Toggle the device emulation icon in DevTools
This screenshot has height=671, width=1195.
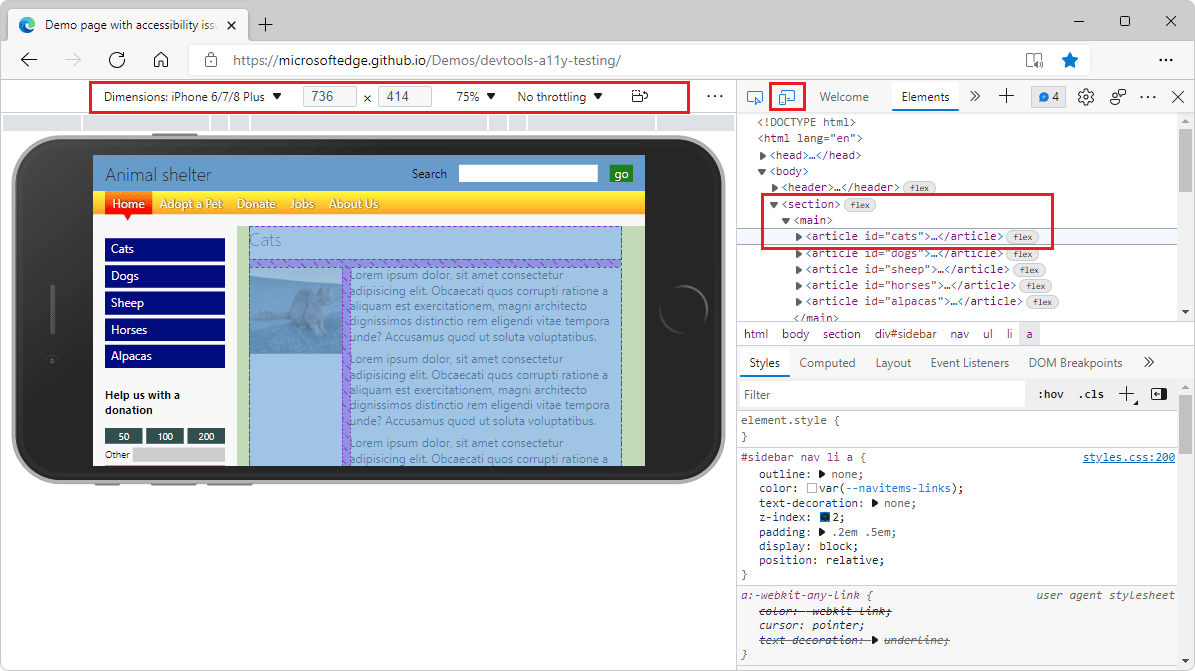787,96
